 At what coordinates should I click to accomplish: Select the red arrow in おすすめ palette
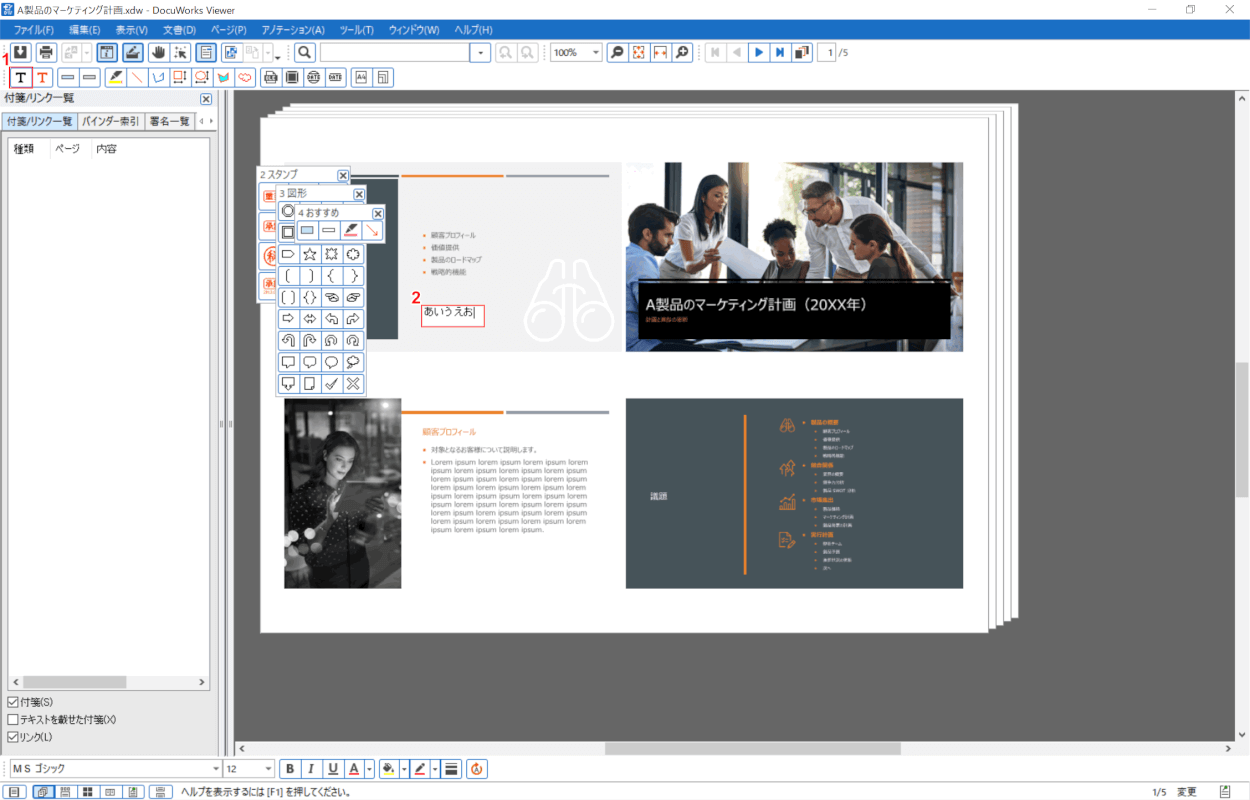point(372,231)
